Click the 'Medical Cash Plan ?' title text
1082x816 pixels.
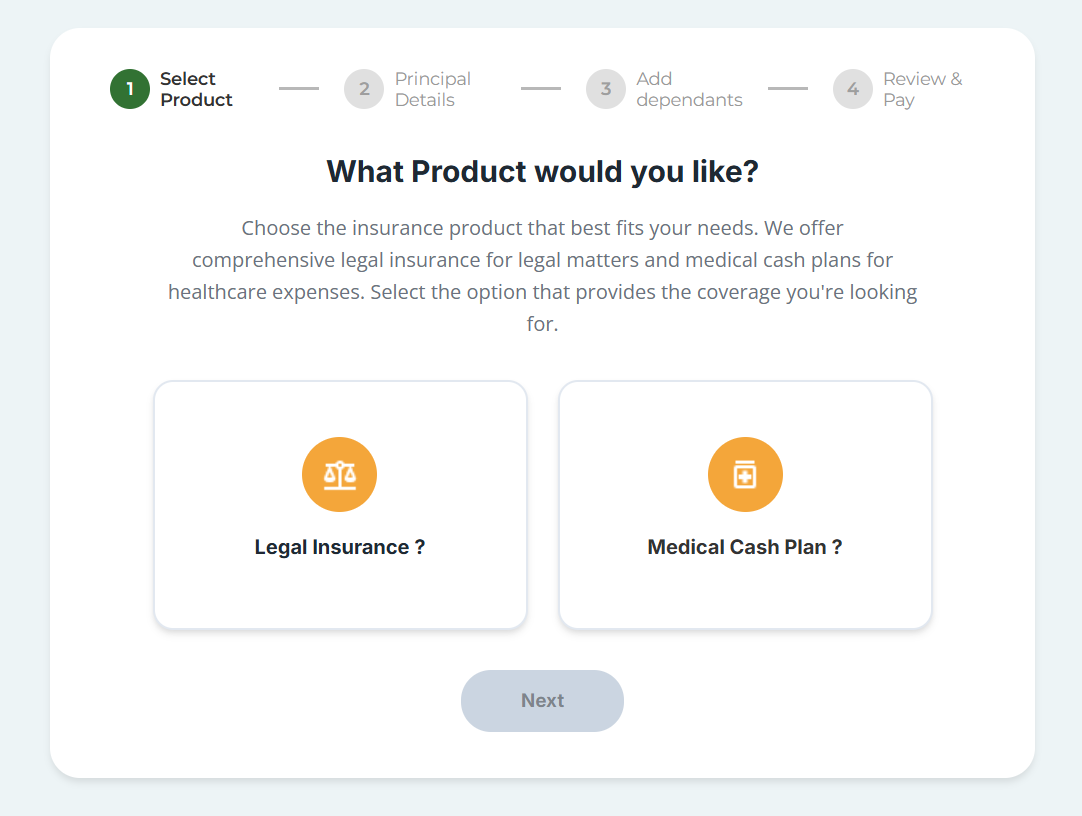(745, 547)
